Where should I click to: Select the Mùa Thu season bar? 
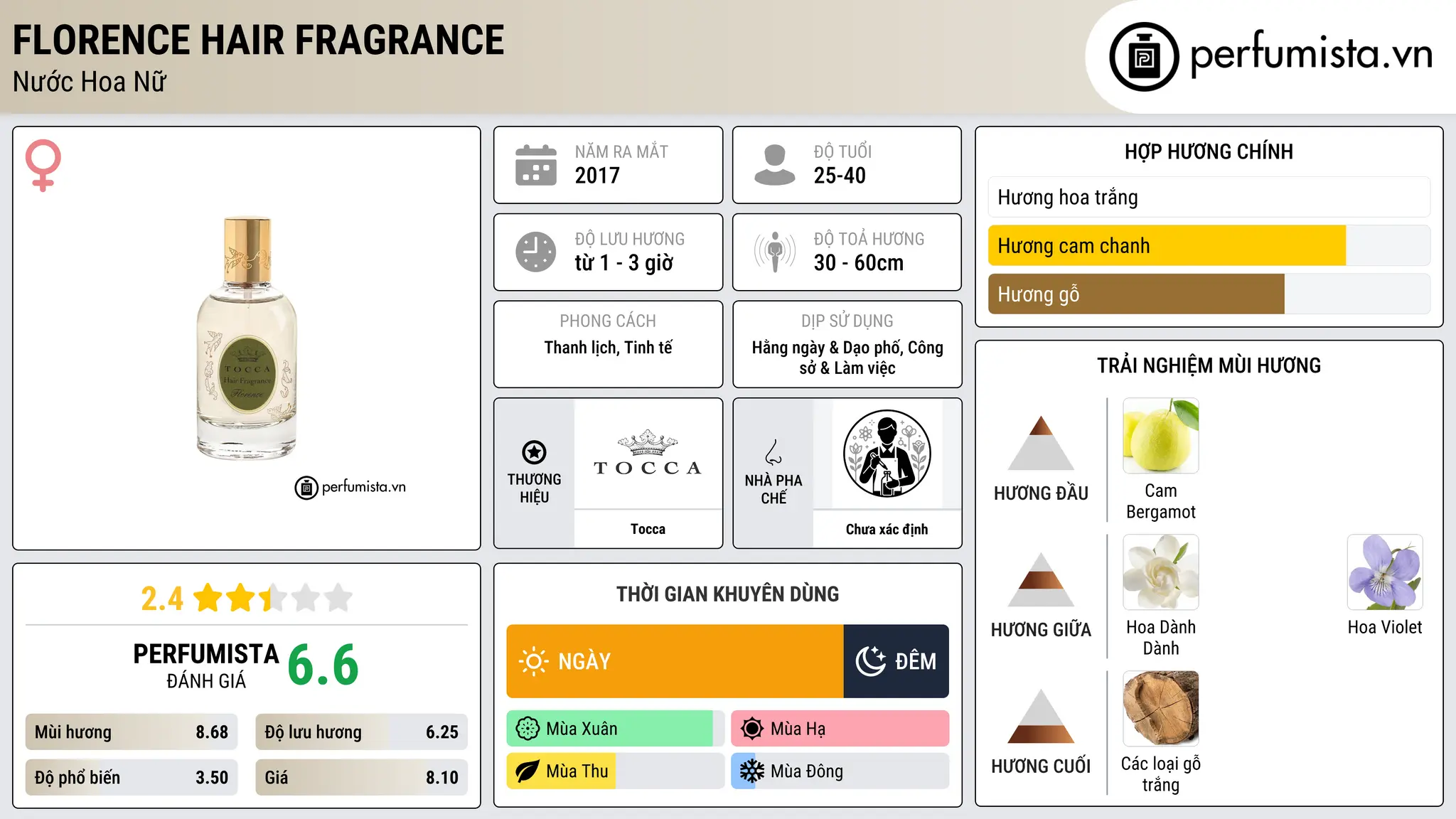[x=616, y=771]
